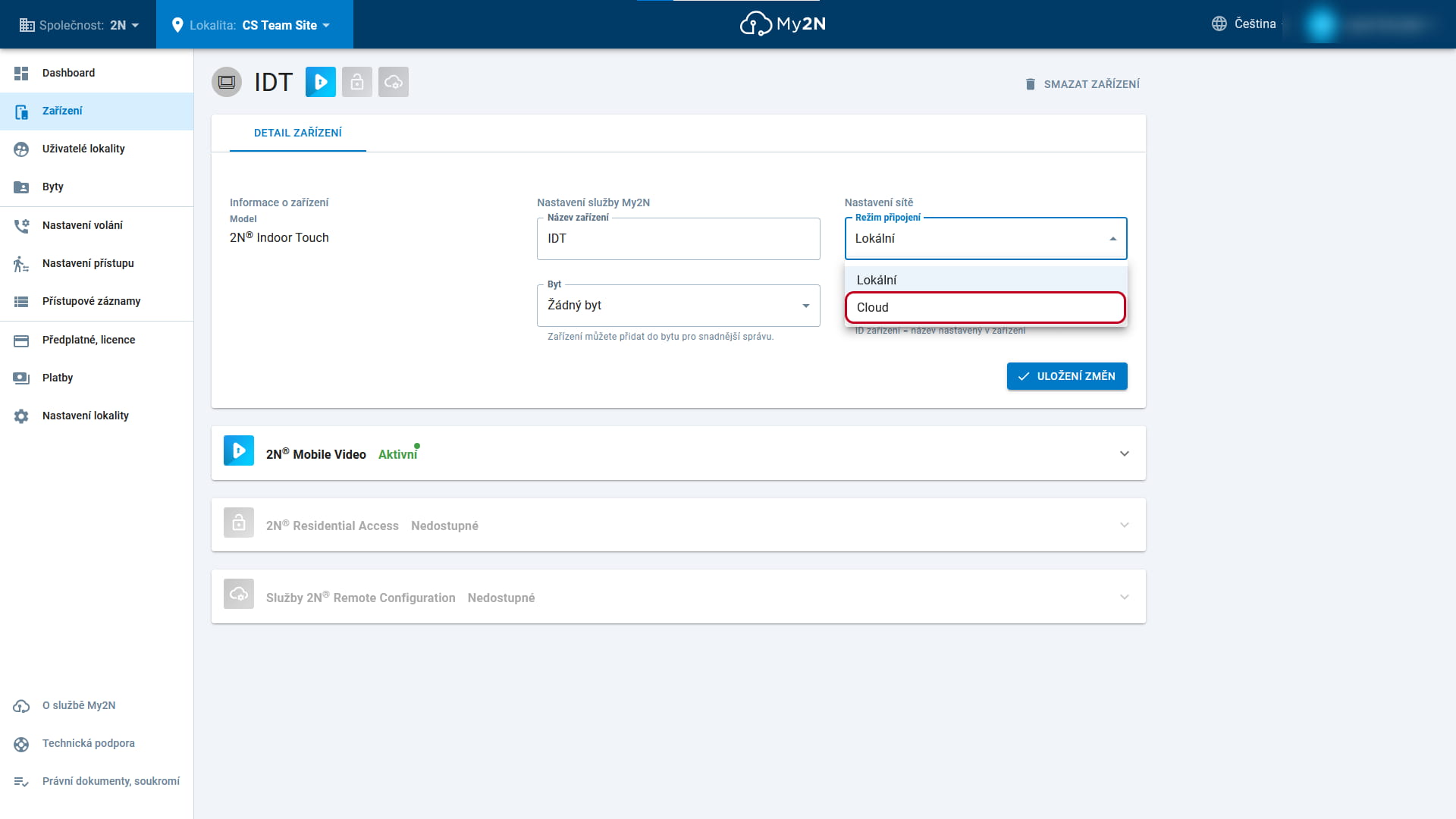Image resolution: width=1456 pixels, height=819 pixels.
Task: Click the Technická podpora lifebuoy icon
Action: click(21, 744)
